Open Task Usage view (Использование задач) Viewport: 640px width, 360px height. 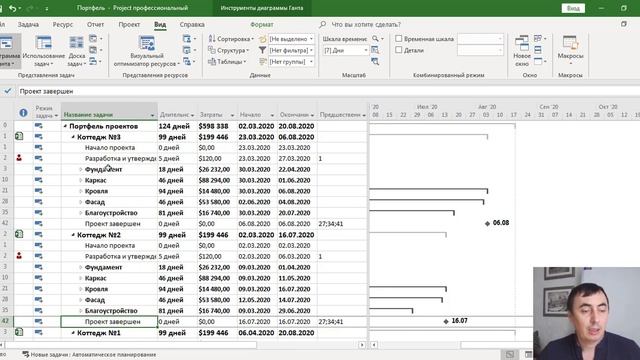click(x=43, y=51)
